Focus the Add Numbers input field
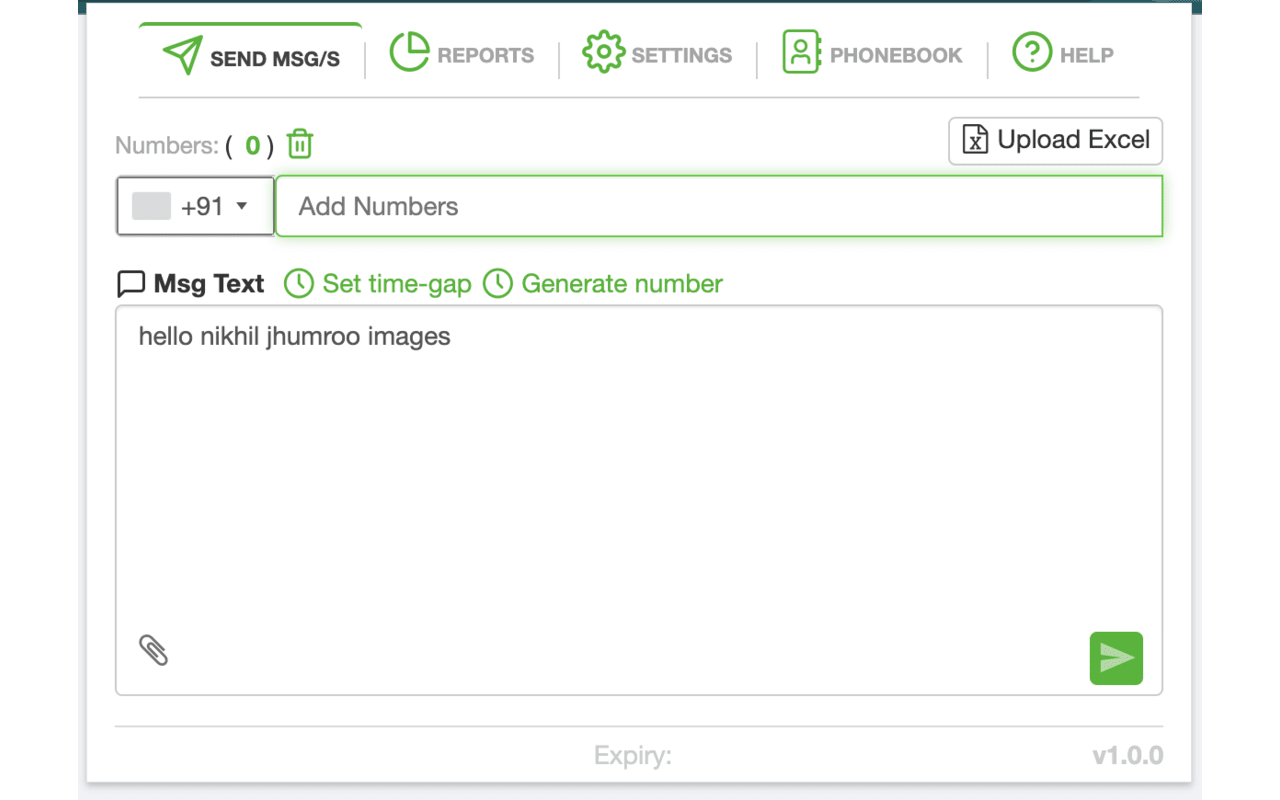Image resolution: width=1280 pixels, height=800 pixels. pyautogui.click(x=718, y=207)
